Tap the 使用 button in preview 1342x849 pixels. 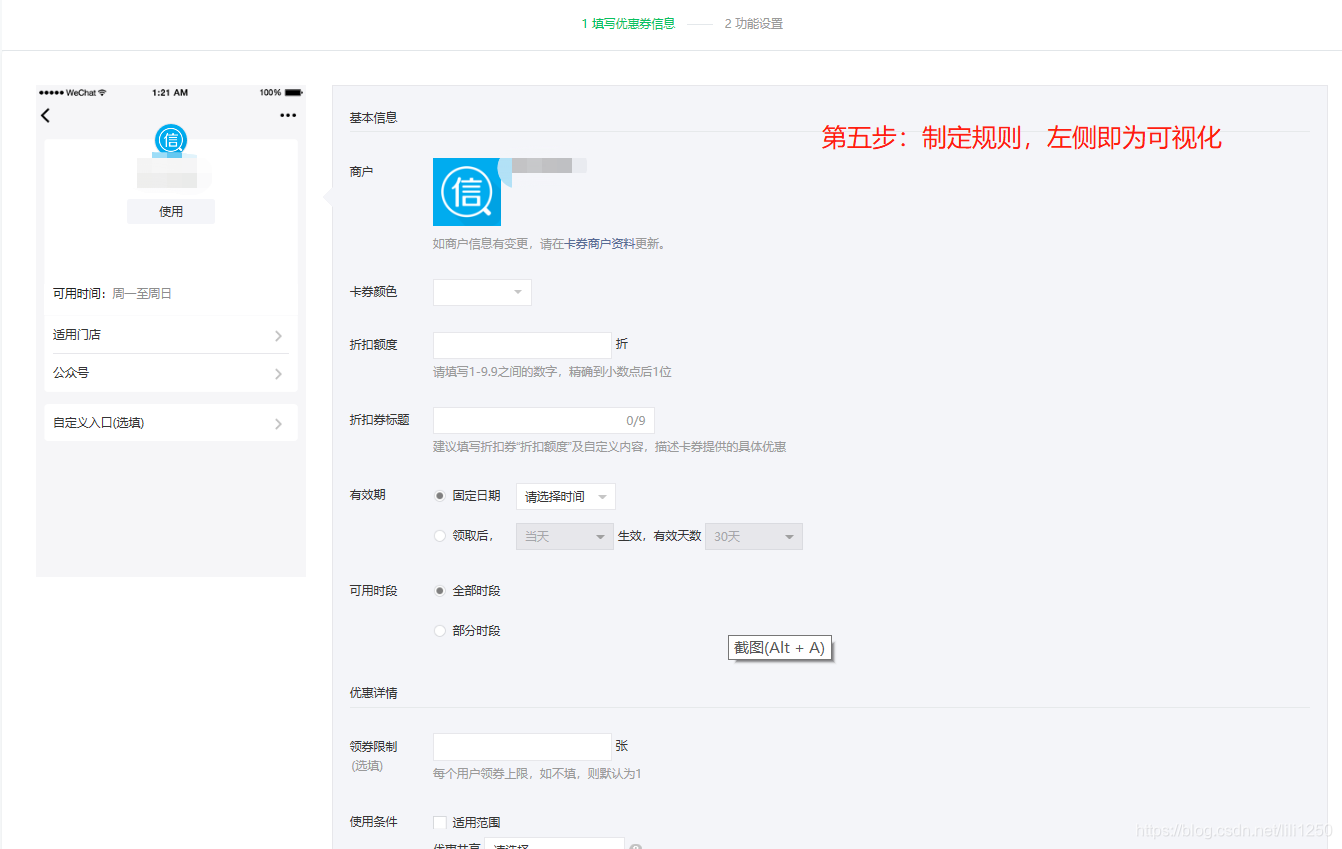171,211
